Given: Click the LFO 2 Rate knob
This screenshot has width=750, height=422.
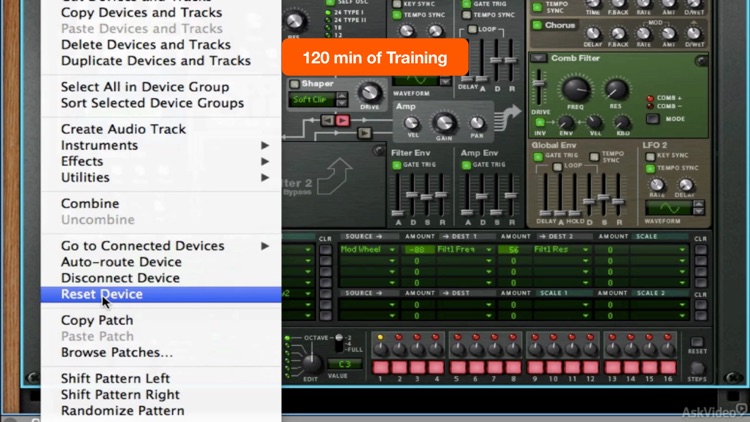Looking at the screenshot, I should pyautogui.click(x=658, y=185).
